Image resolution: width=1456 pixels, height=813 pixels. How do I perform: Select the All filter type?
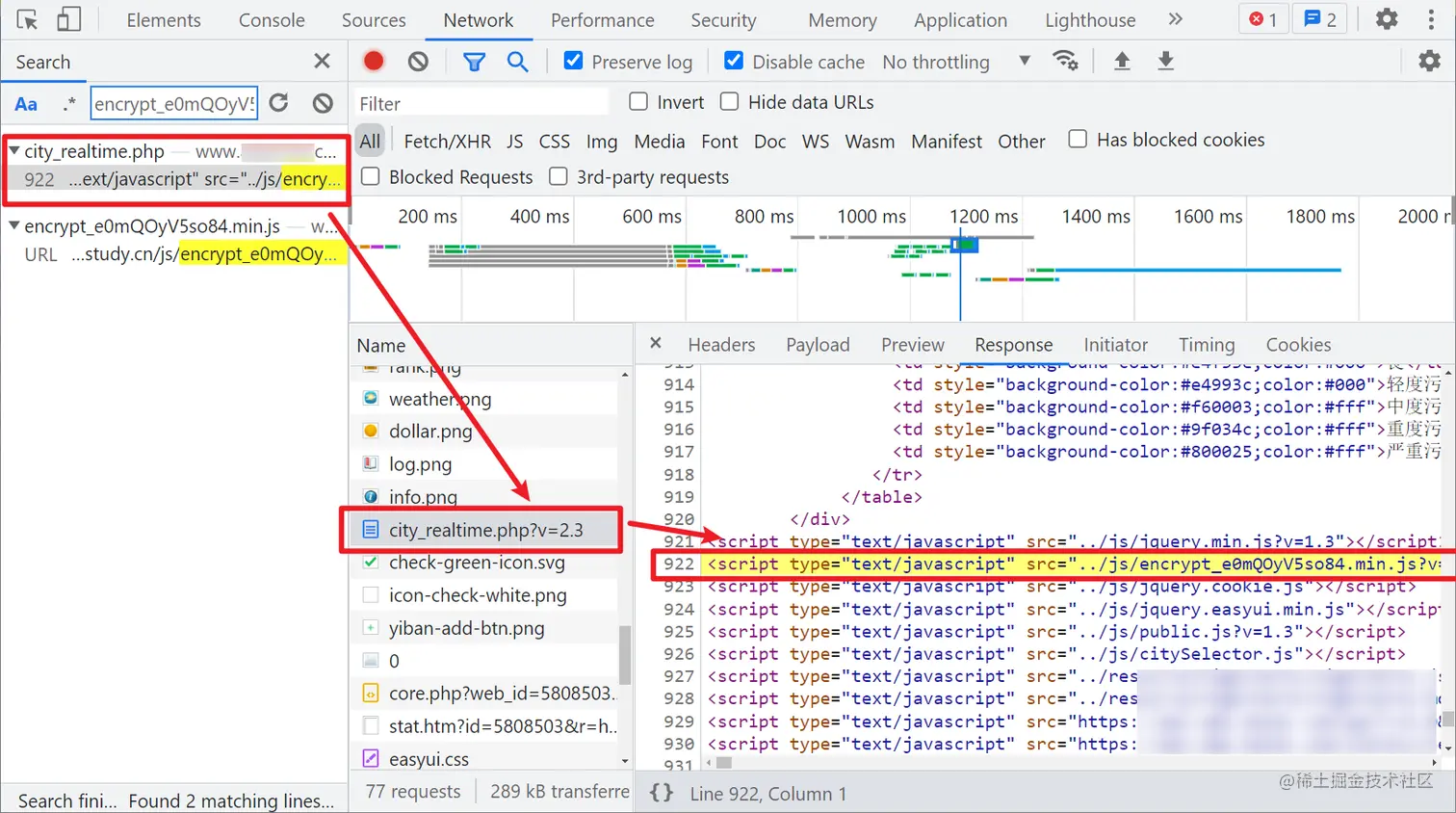click(371, 141)
